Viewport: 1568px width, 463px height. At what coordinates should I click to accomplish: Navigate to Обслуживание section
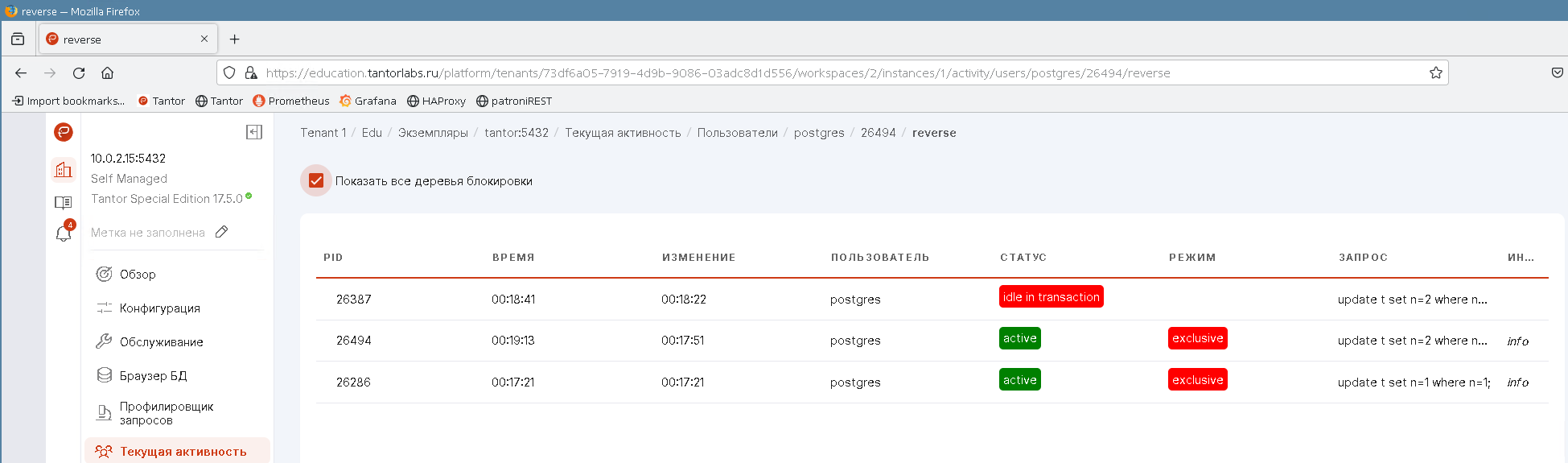tap(161, 342)
